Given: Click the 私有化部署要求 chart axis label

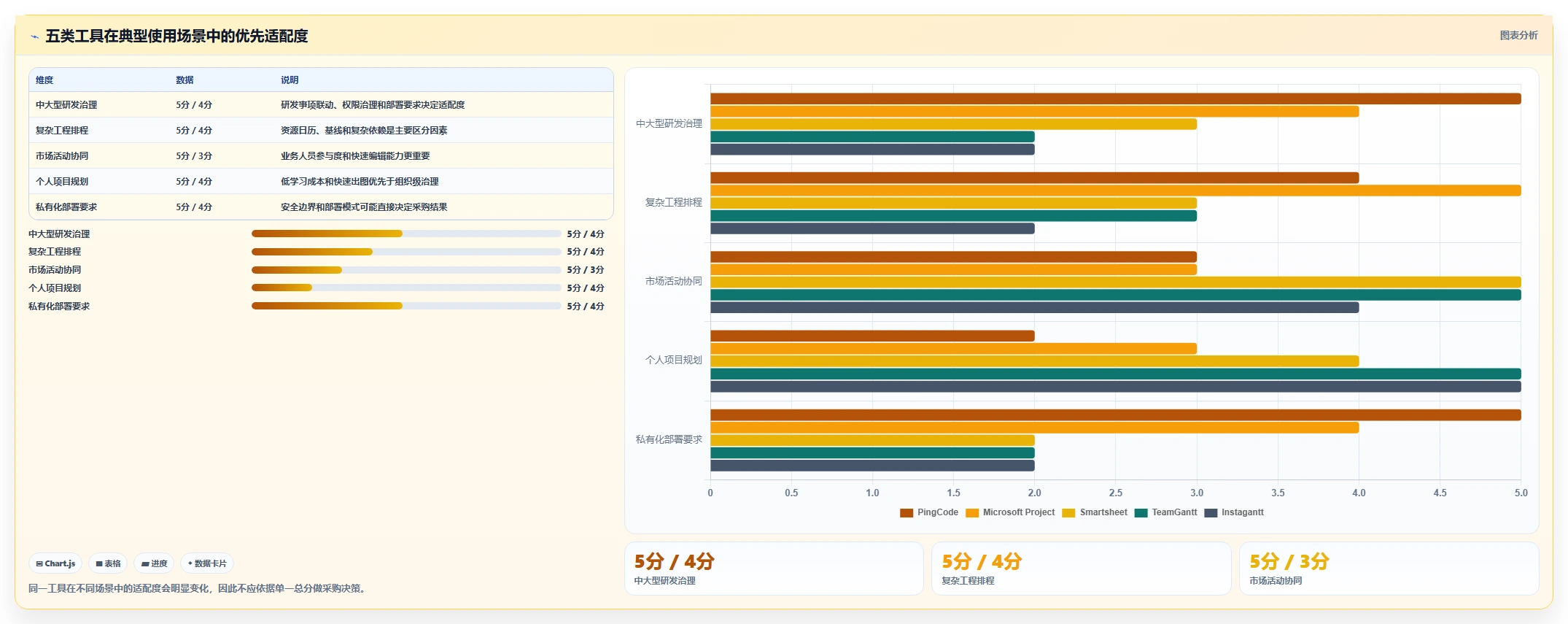Looking at the screenshot, I should tap(669, 439).
